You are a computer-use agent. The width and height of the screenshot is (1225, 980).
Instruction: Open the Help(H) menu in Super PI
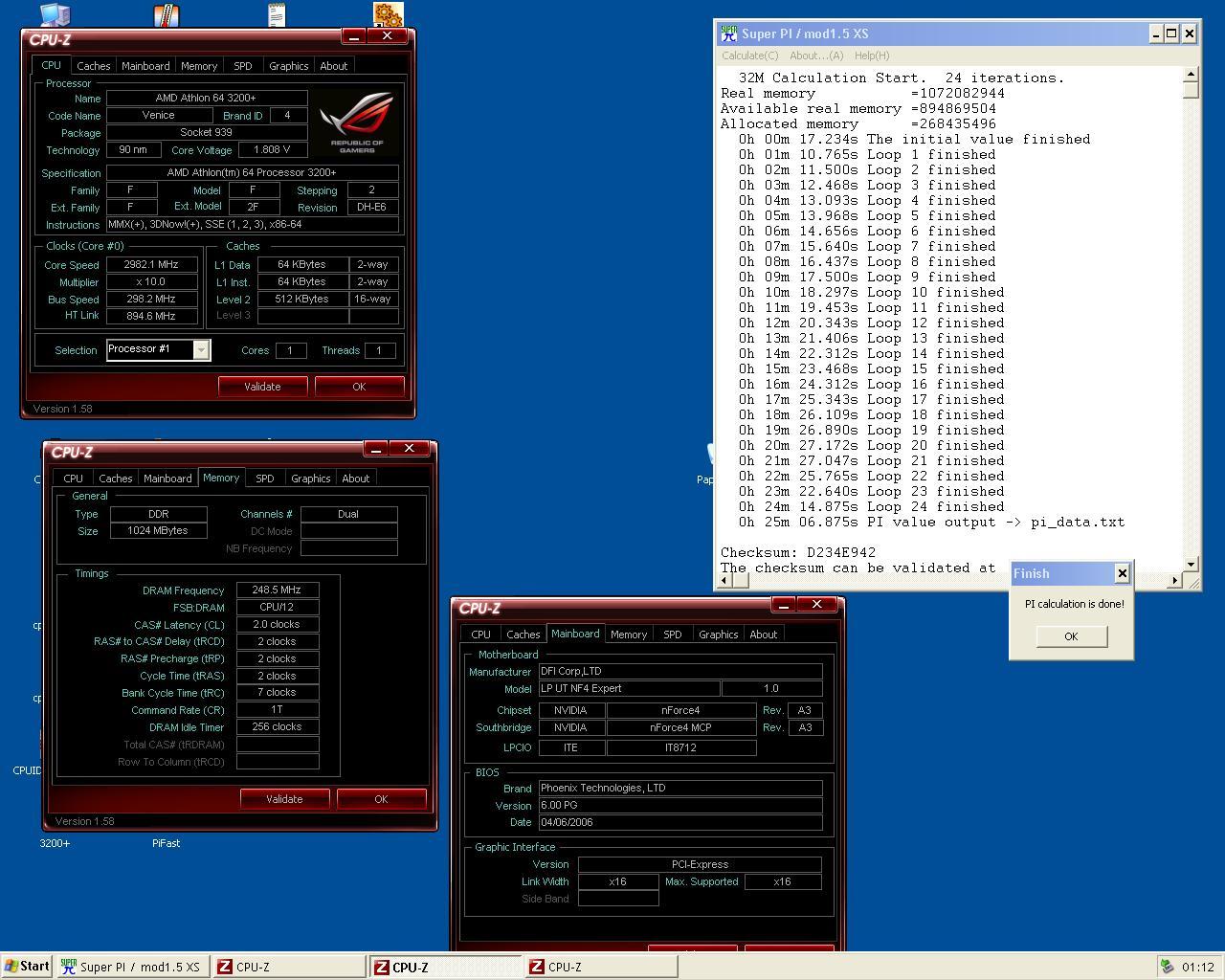(871, 56)
